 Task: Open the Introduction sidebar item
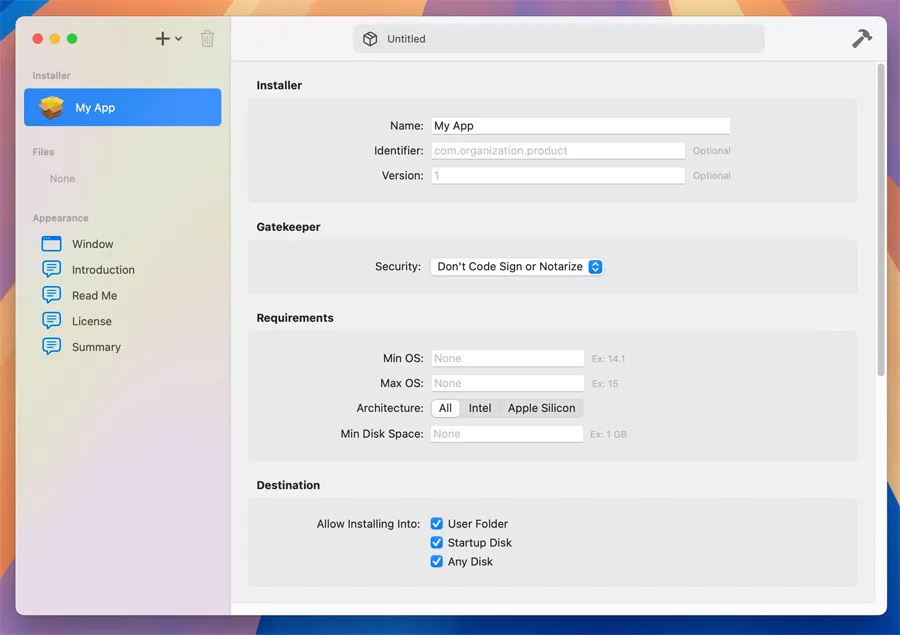tap(102, 270)
